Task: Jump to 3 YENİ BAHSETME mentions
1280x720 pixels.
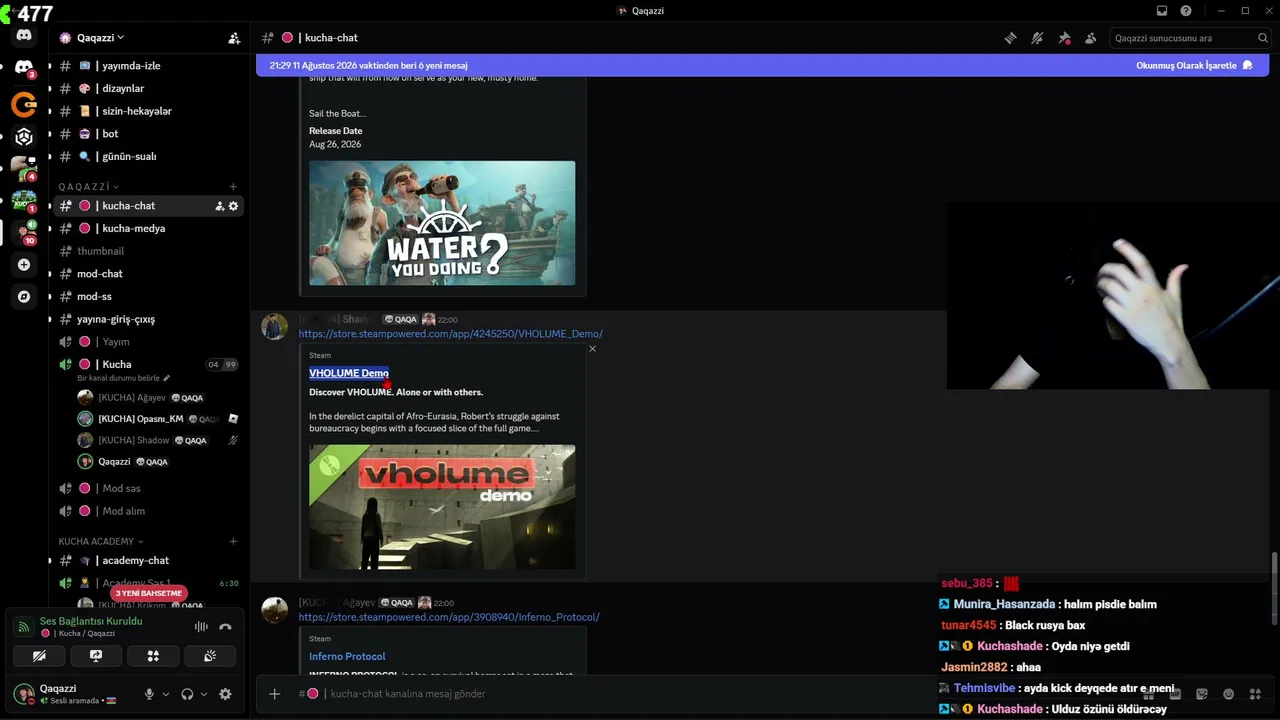Action: pyautogui.click(x=149, y=593)
